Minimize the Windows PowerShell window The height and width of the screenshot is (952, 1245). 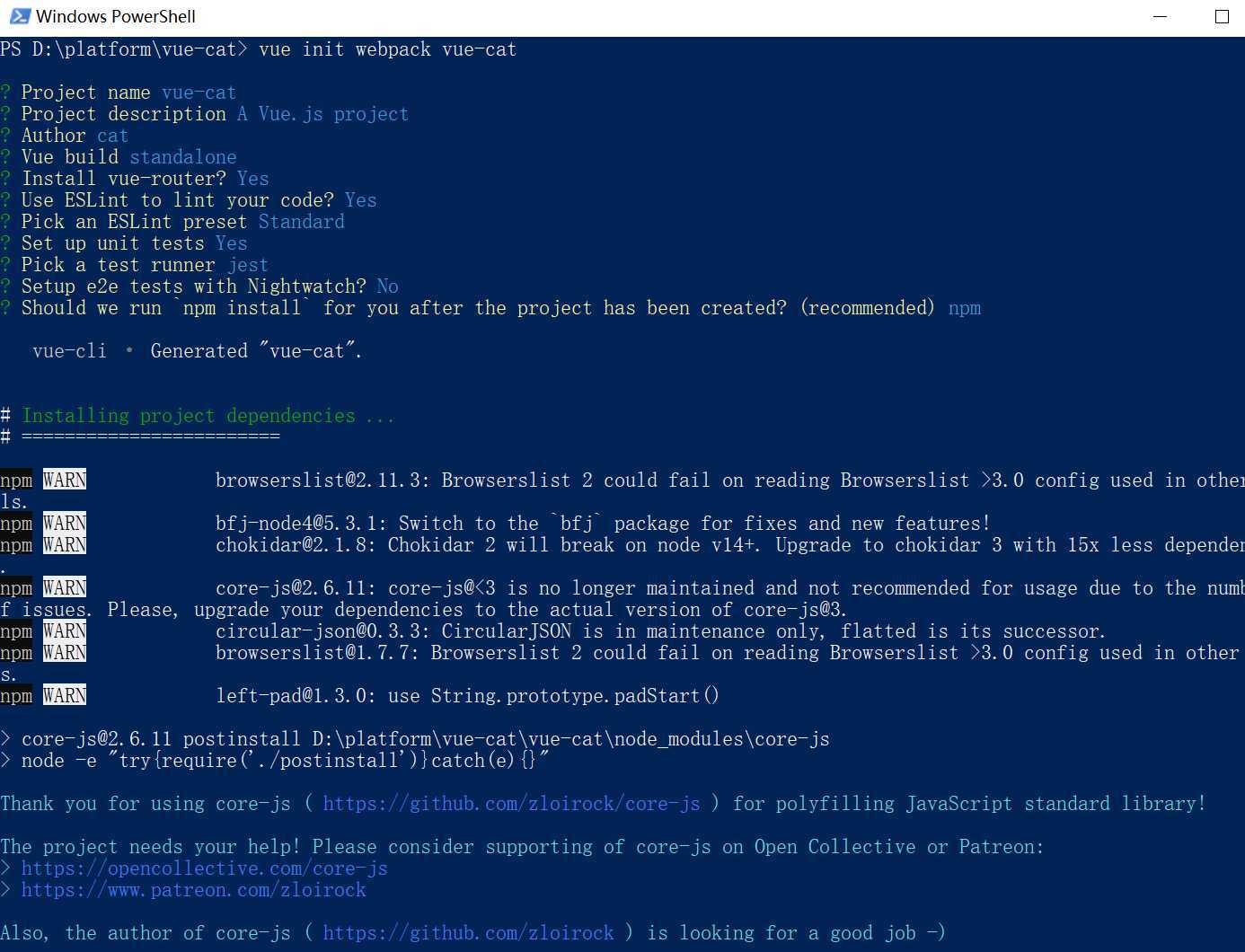1160,16
